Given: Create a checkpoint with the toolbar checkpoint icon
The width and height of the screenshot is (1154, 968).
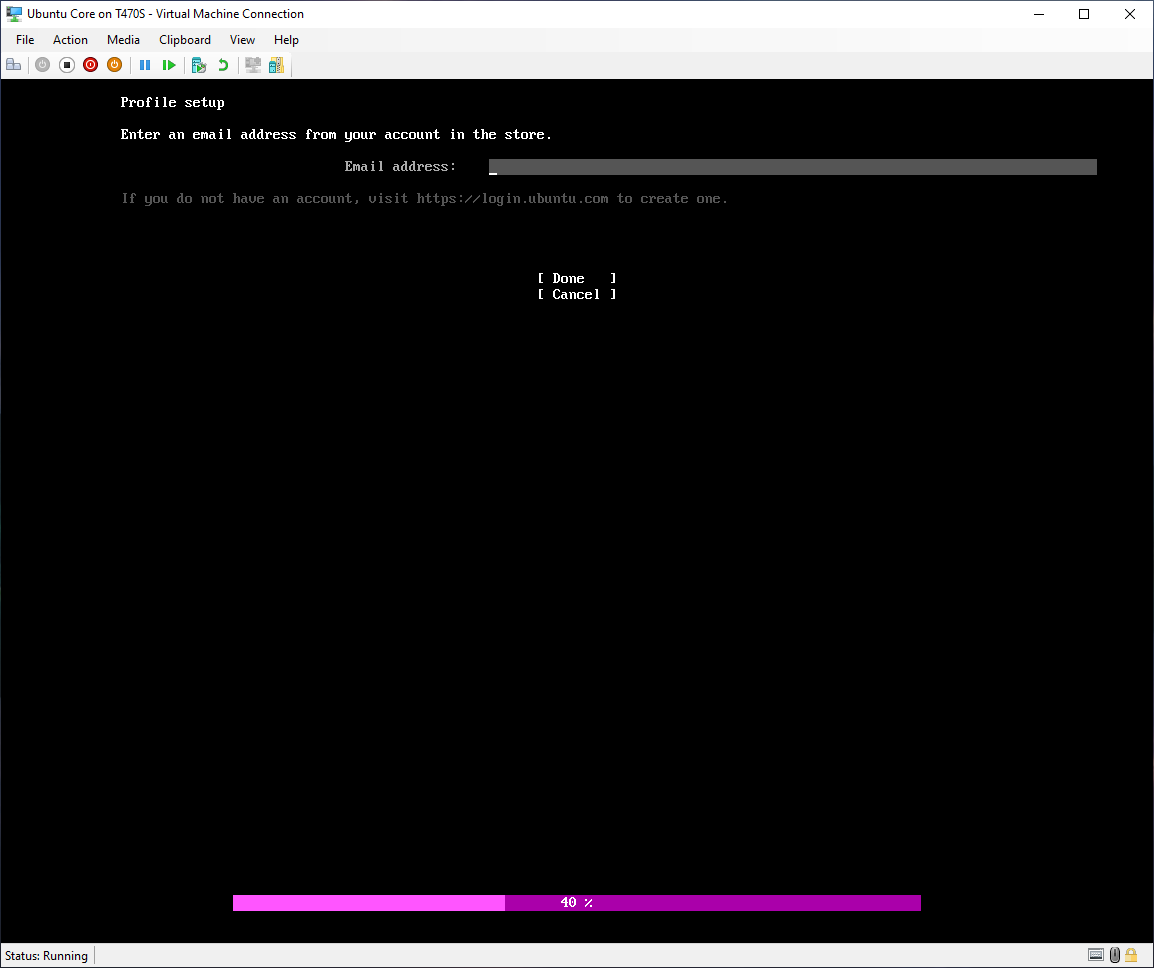Looking at the screenshot, I should [199, 65].
